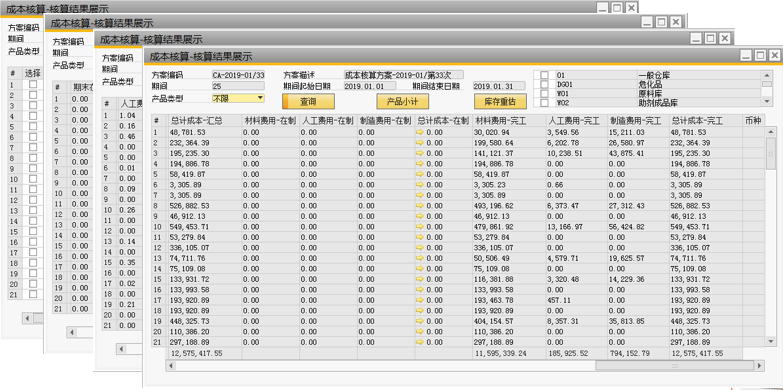
Task: Click the yellow link arrow in row 19
Action: (419, 321)
